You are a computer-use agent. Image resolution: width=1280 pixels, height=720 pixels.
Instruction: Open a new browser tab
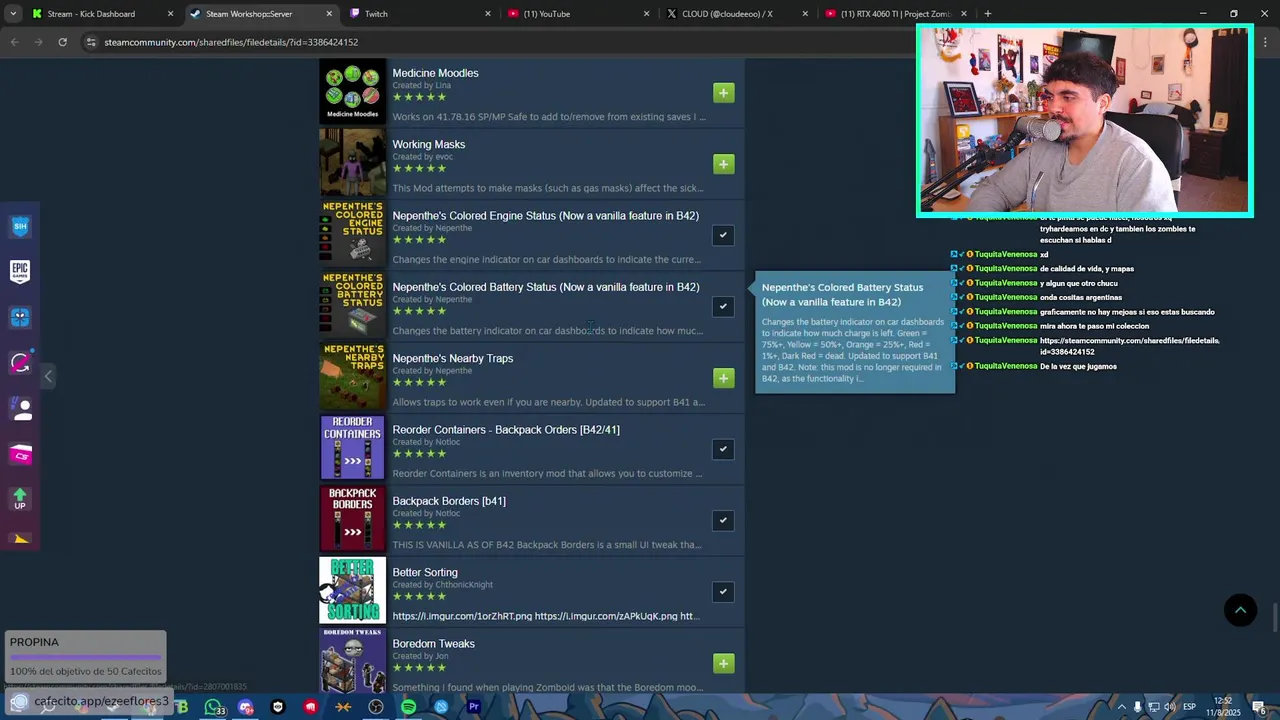987,14
